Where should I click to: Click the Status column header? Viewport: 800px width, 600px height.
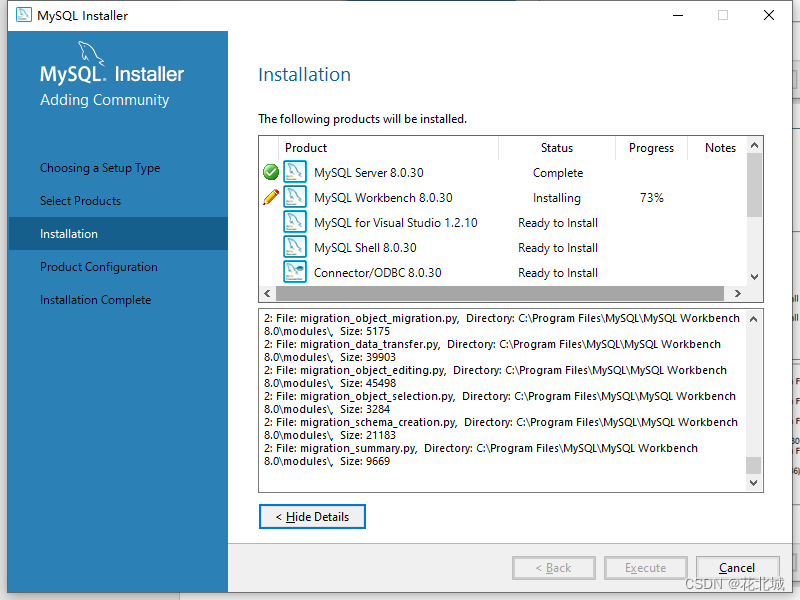click(x=557, y=148)
